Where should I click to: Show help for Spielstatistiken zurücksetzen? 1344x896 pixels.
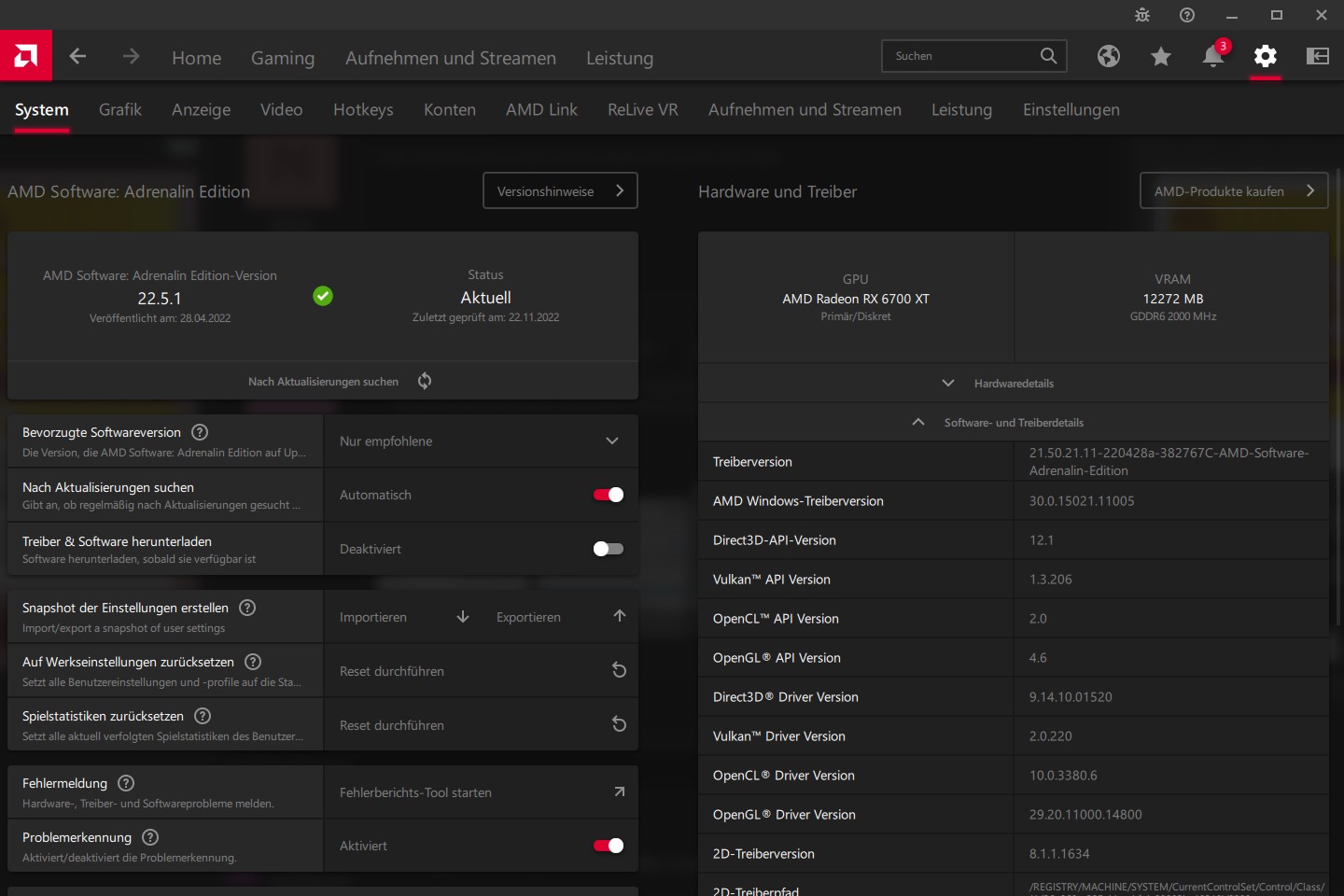click(x=203, y=716)
